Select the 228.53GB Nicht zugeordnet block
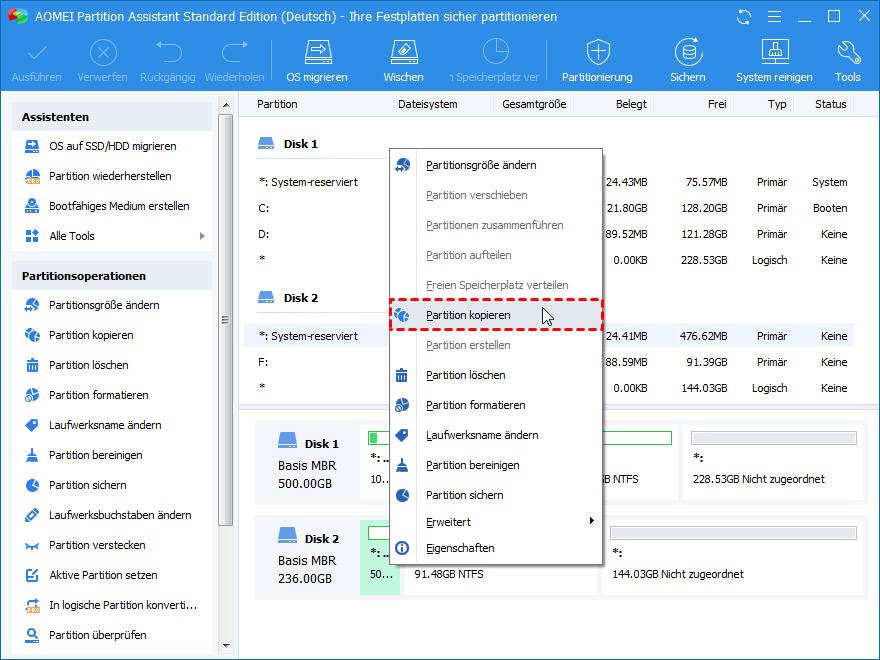This screenshot has width=880, height=660. point(773,462)
